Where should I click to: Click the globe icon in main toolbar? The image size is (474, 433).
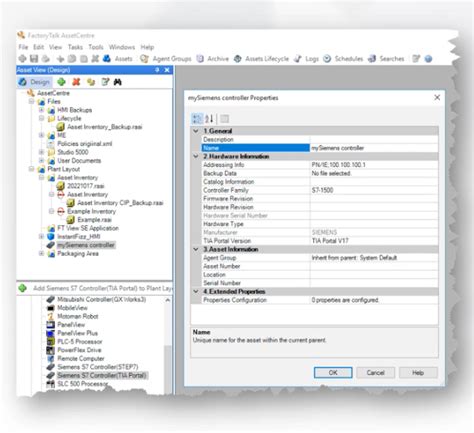428,59
